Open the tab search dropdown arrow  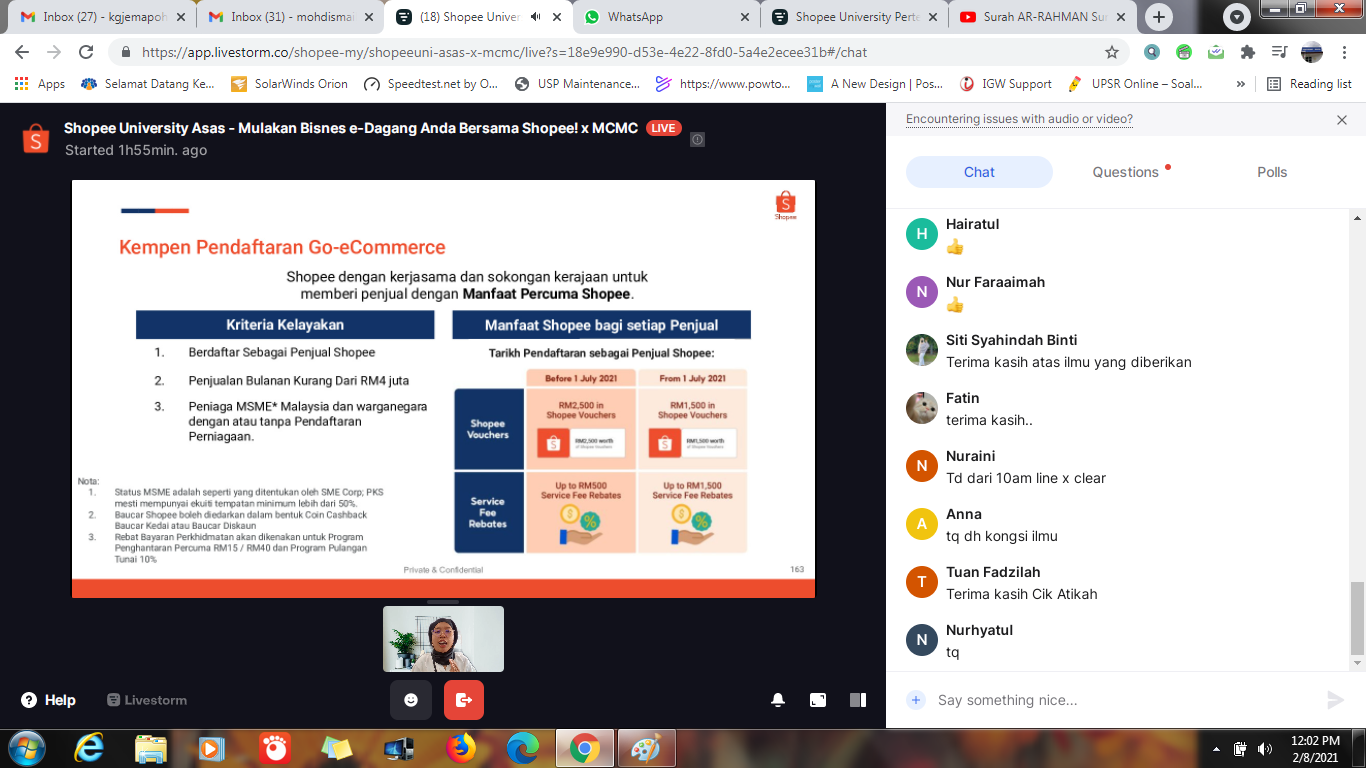[1237, 17]
